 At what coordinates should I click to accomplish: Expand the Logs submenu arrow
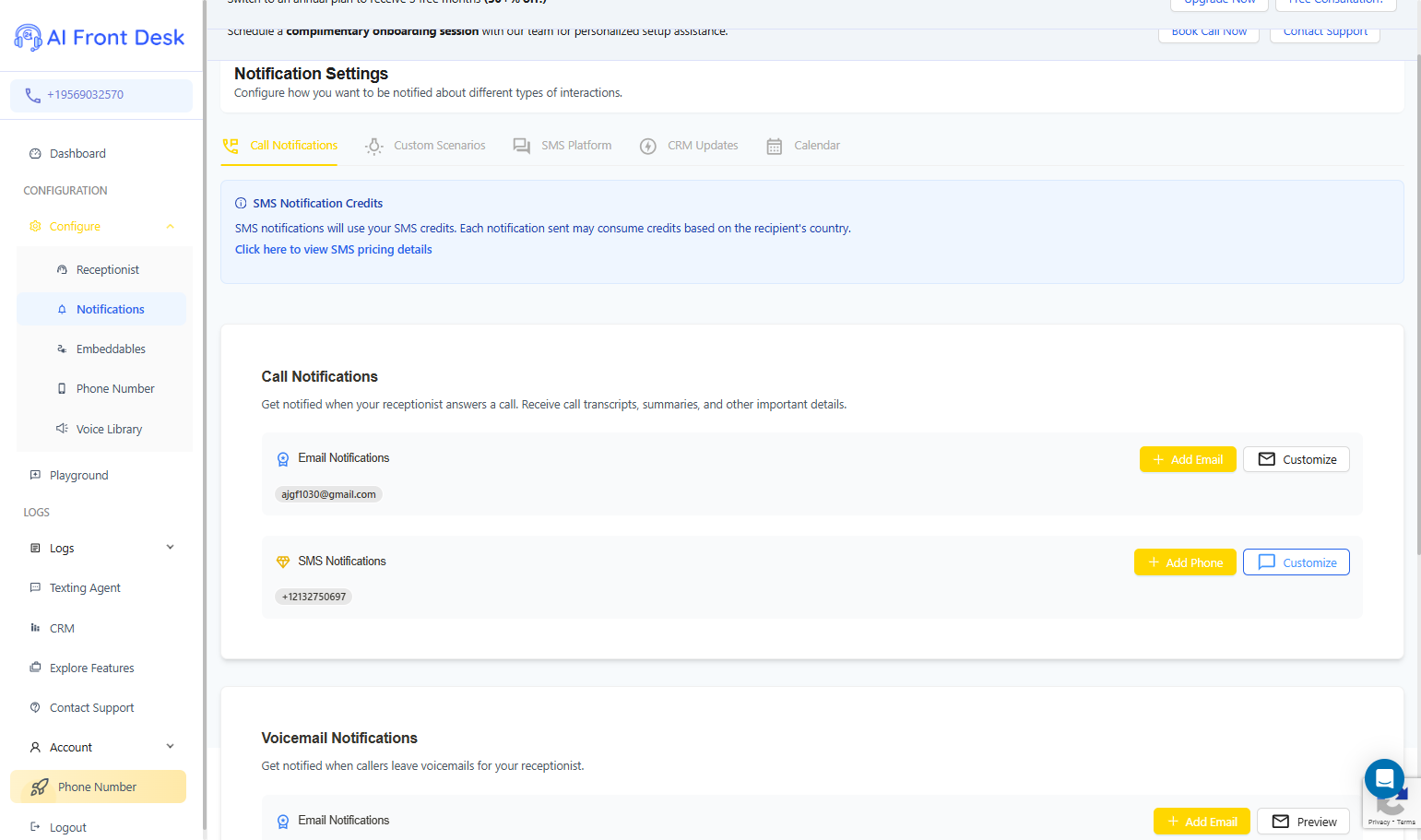[170, 548]
